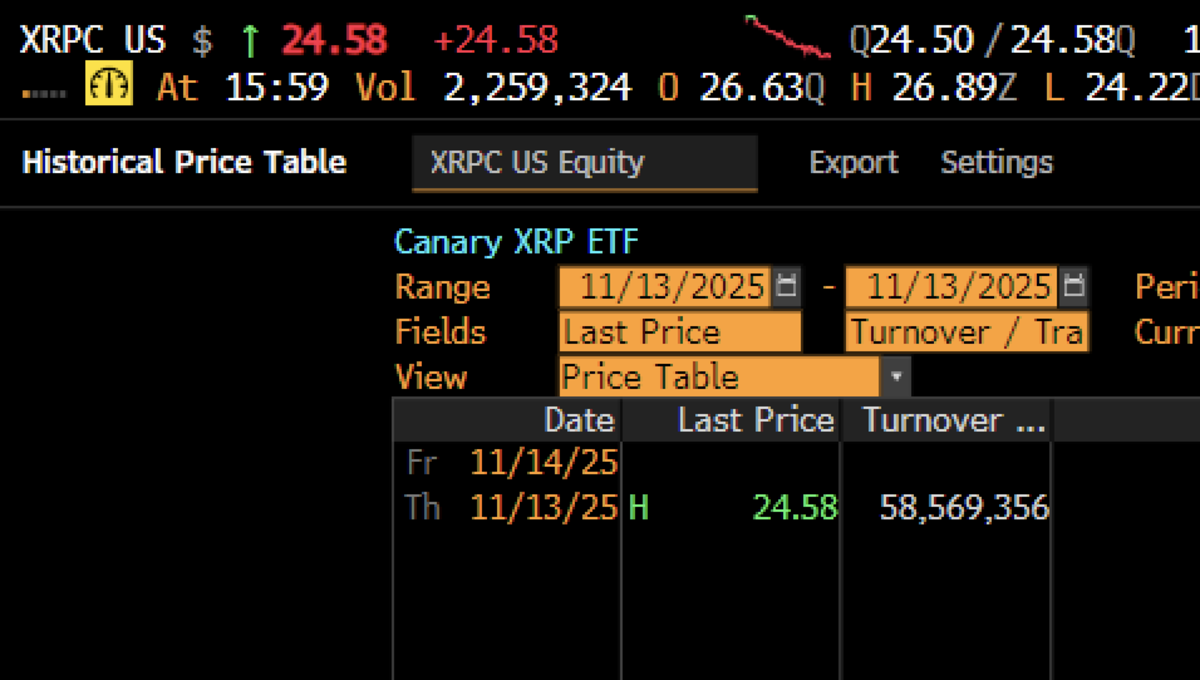1200x680 pixels.
Task: Click the range end date field
Action: pyautogui.click(x=951, y=288)
